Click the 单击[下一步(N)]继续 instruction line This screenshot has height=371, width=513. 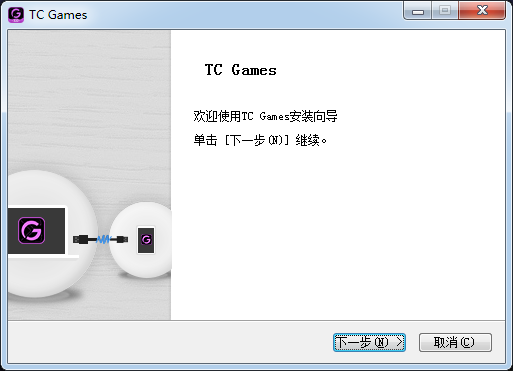coord(260,140)
